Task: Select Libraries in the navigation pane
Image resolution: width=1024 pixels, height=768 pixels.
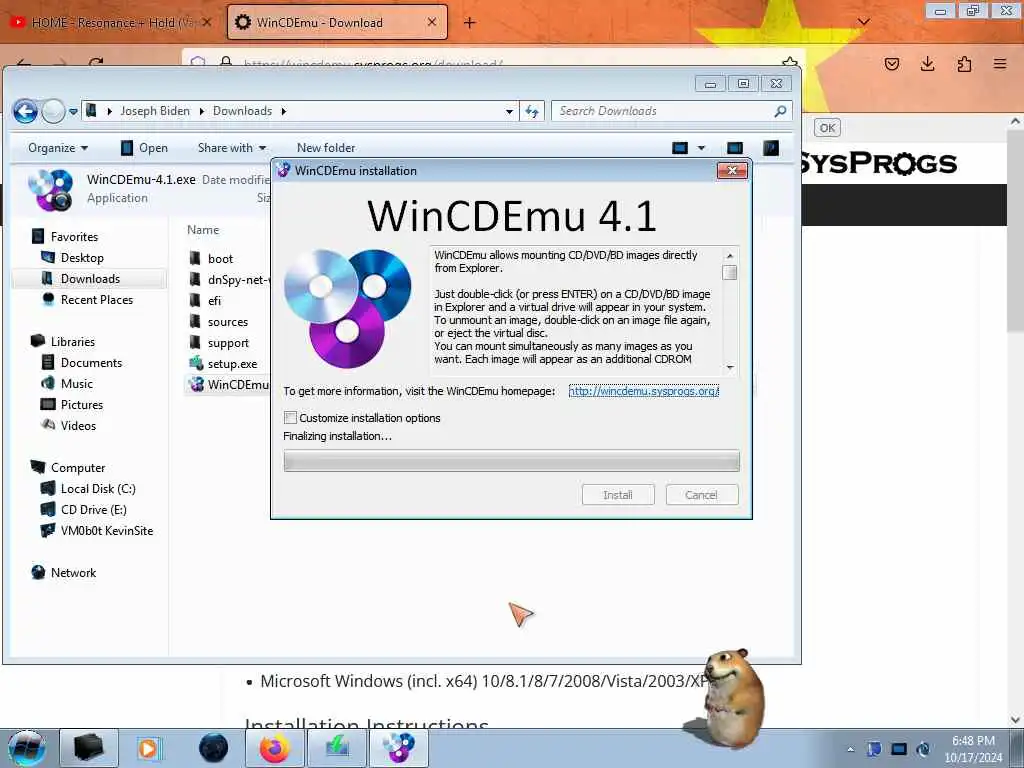Action: pyautogui.click(x=63, y=342)
